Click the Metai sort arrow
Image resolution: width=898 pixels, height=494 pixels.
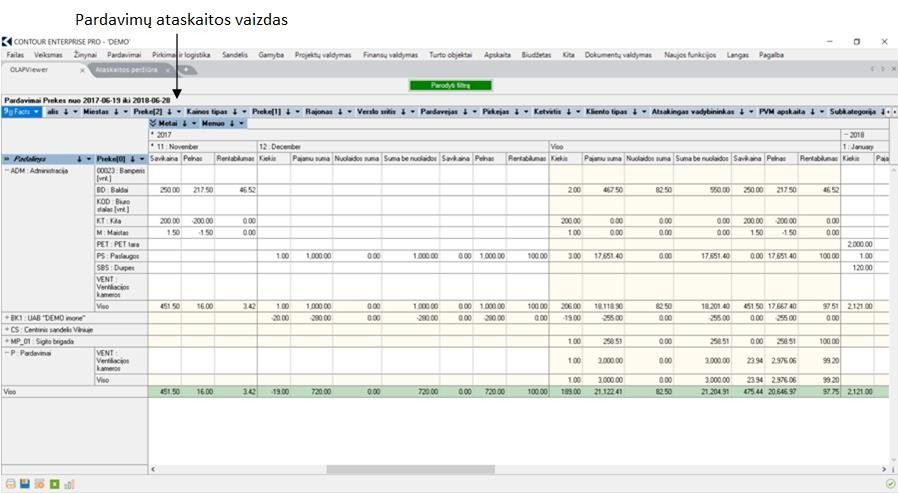click(185, 124)
